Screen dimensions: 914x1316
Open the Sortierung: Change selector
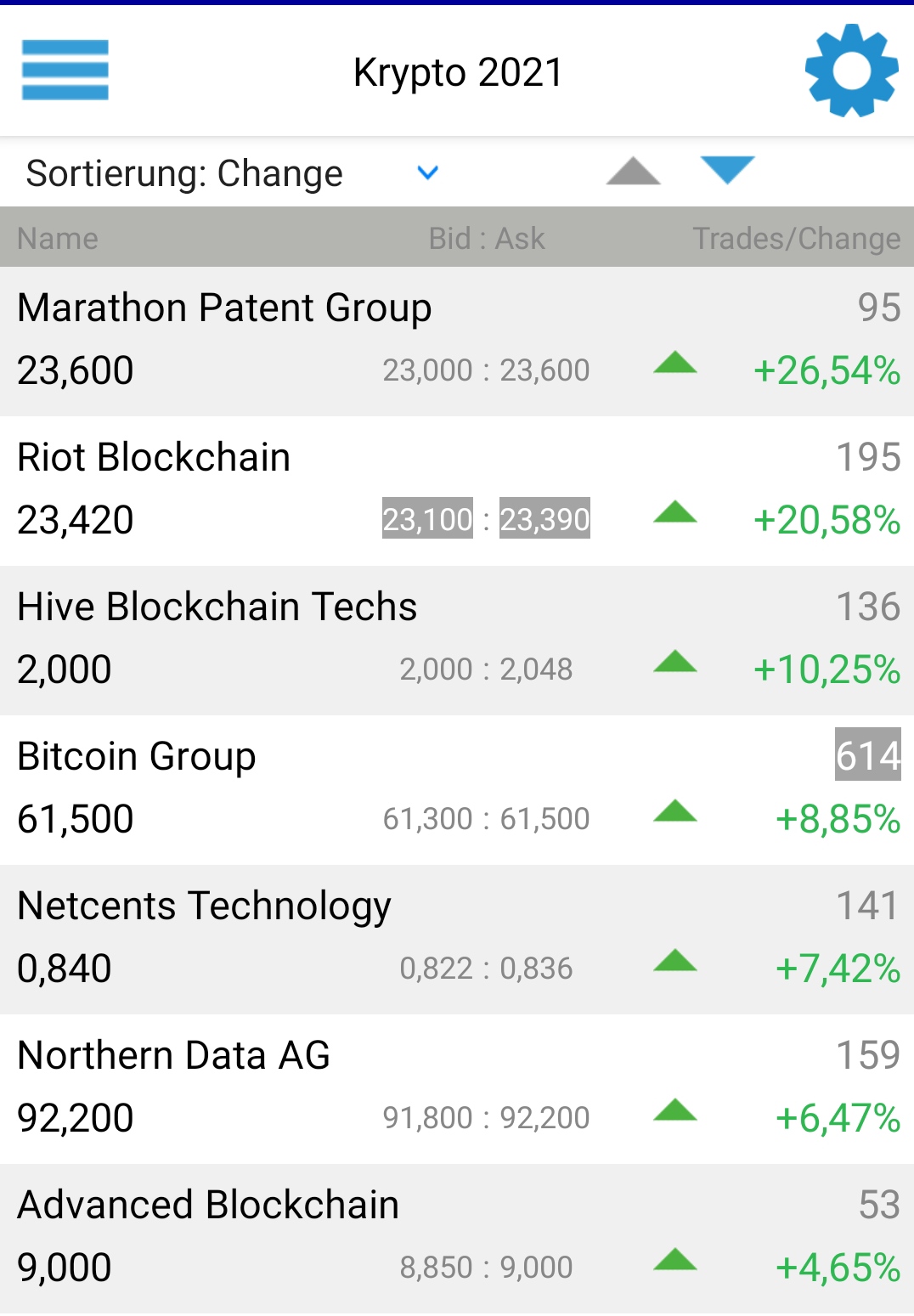(184, 173)
